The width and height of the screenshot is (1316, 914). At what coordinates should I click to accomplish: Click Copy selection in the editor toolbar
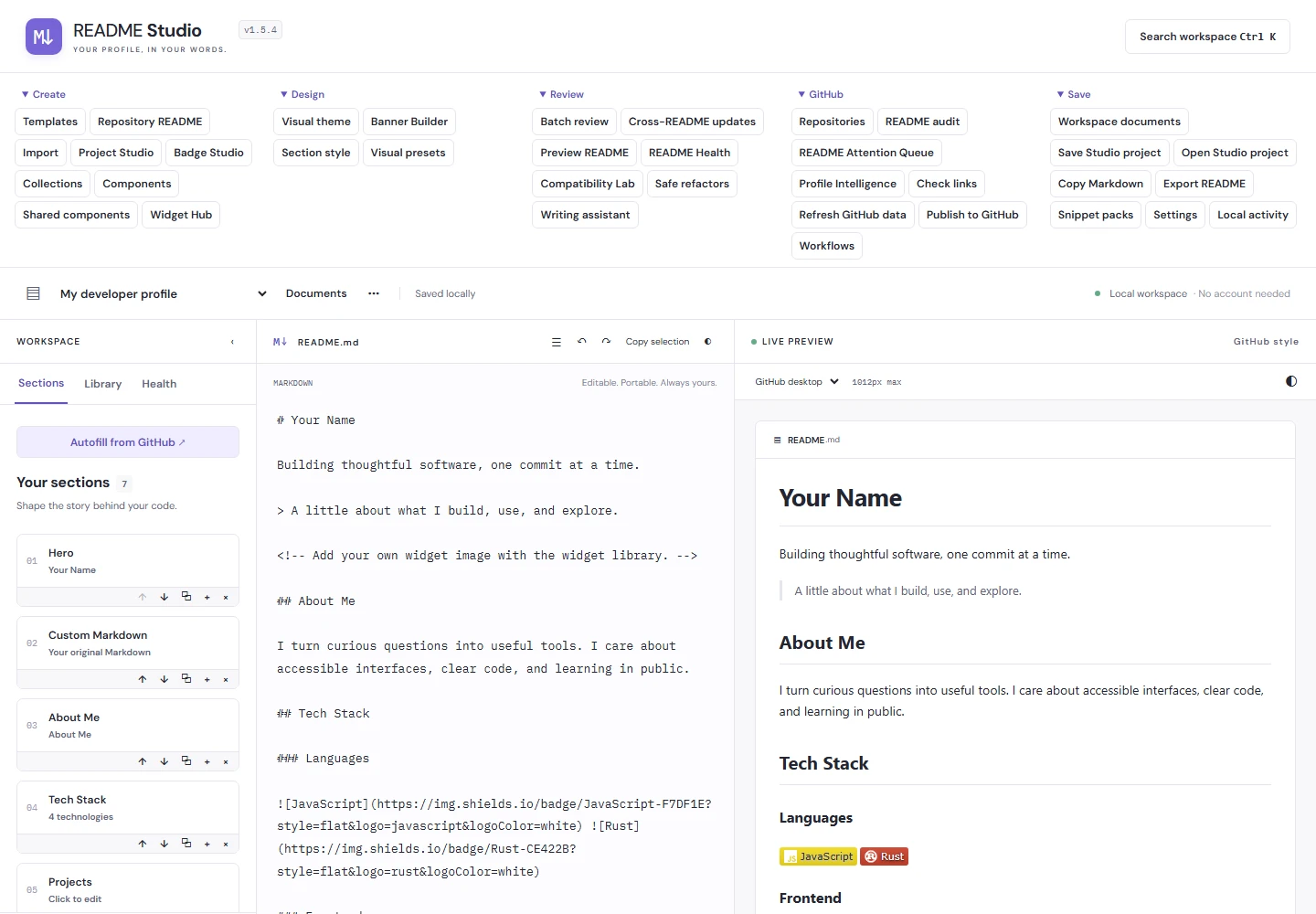coord(657,342)
